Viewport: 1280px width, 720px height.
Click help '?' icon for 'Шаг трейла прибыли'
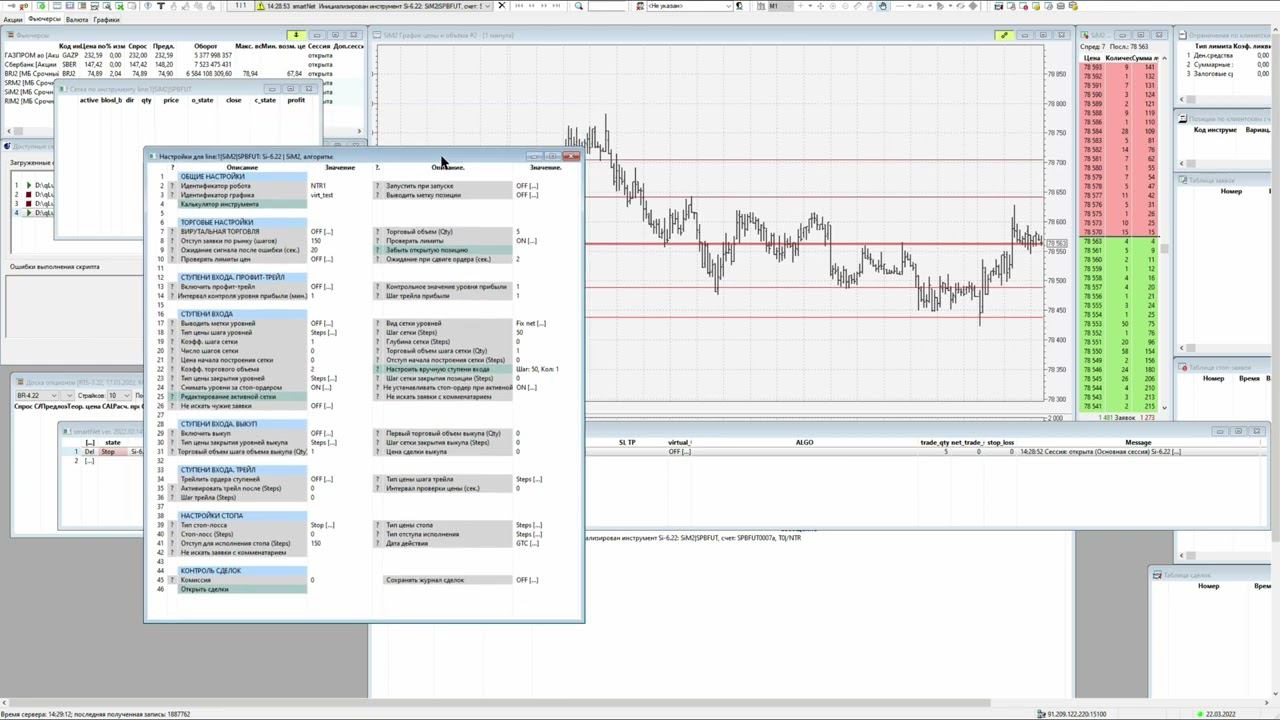click(377, 296)
